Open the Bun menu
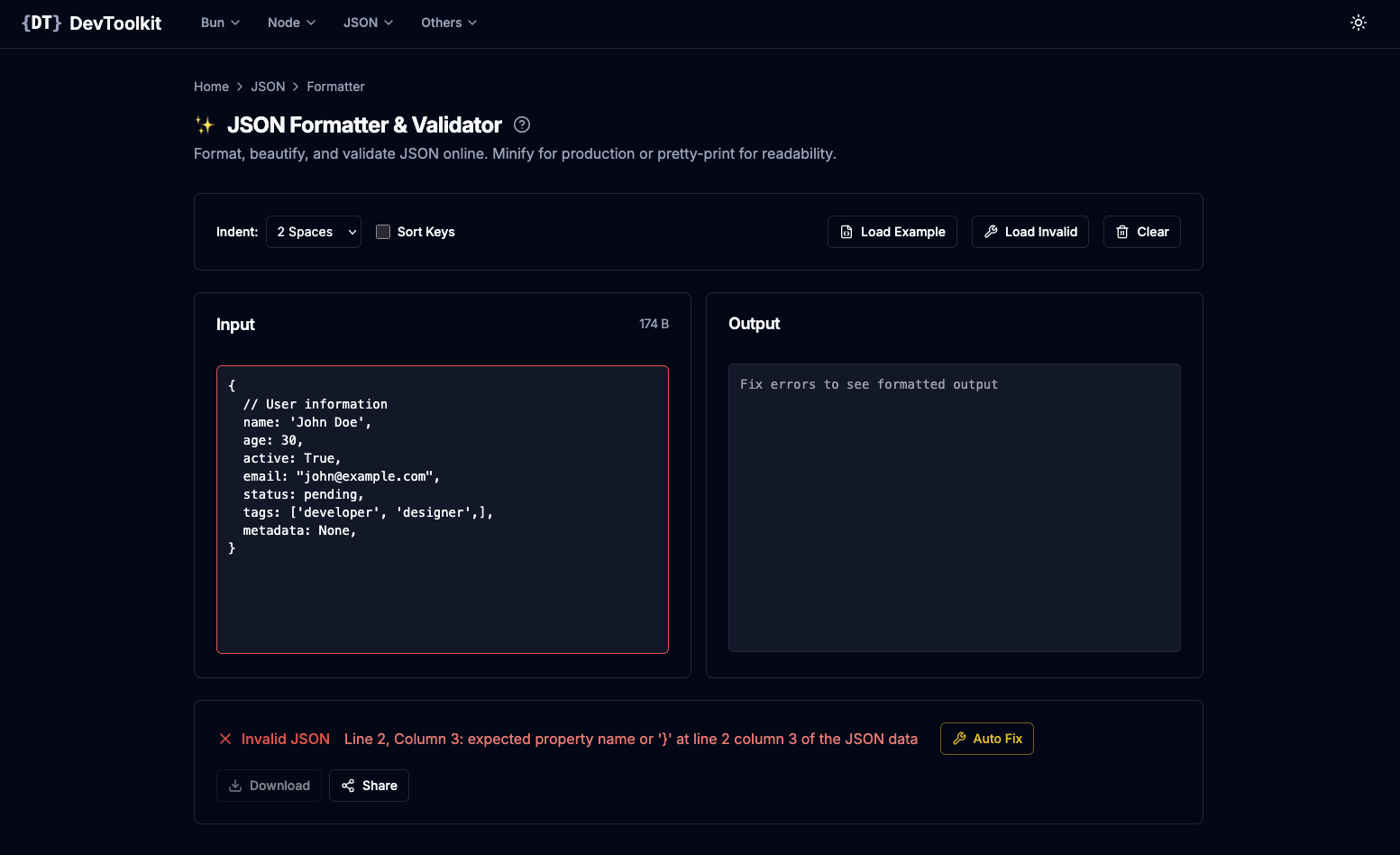This screenshot has height=855, width=1400. [x=219, y=23]
